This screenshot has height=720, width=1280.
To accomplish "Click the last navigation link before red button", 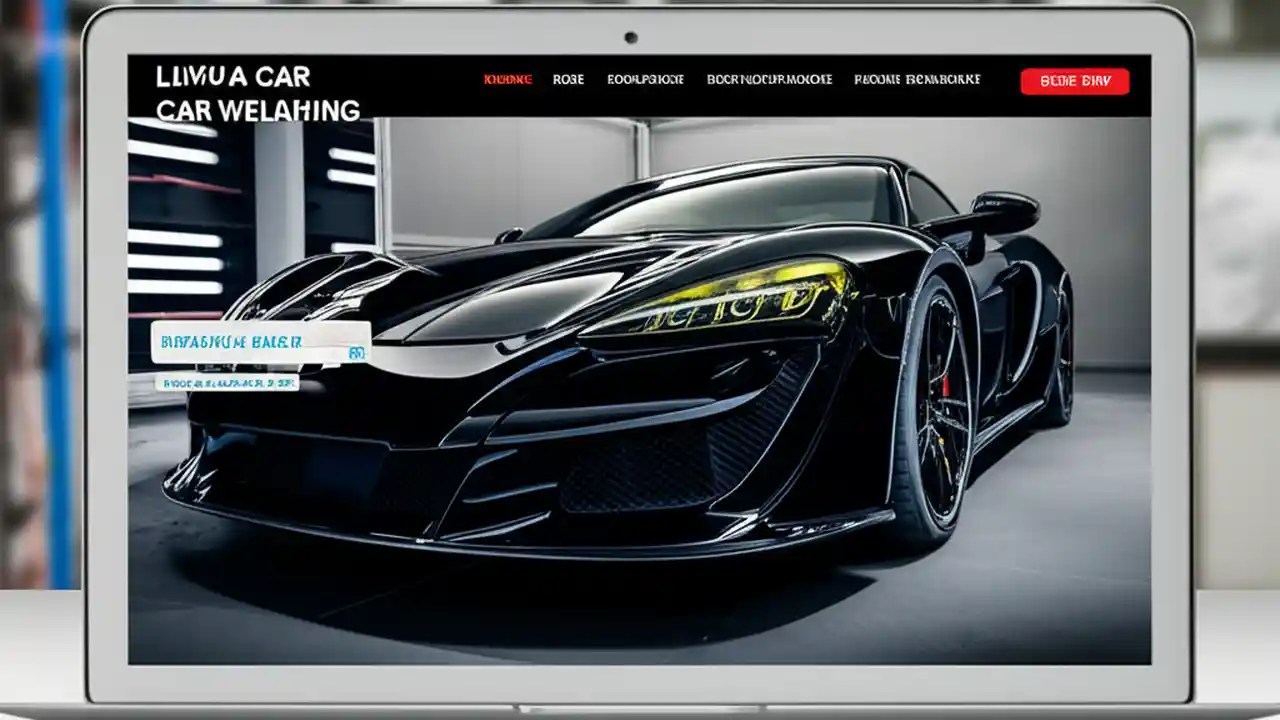I will [916, 78].
